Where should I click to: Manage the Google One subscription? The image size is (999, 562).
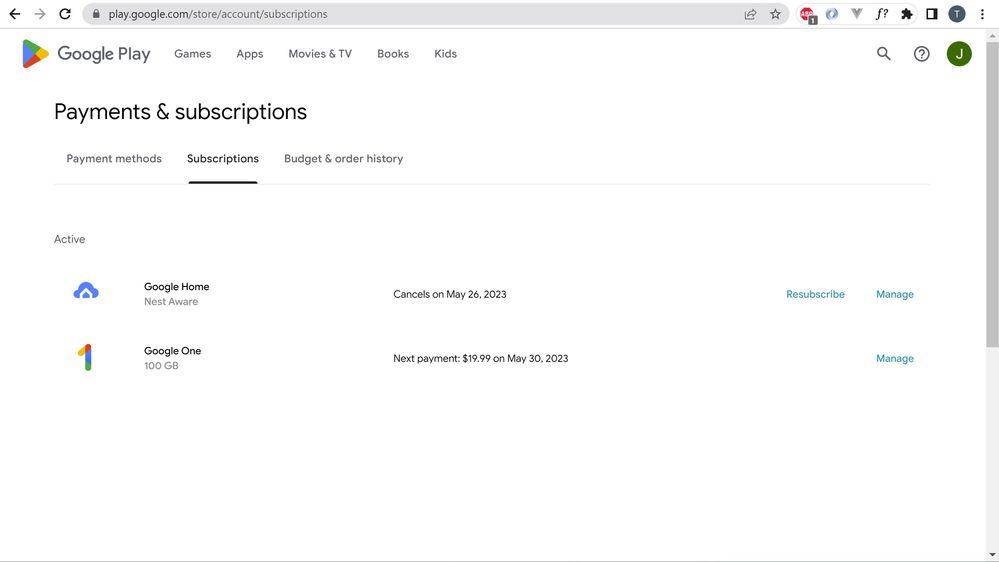coord(894,358)
